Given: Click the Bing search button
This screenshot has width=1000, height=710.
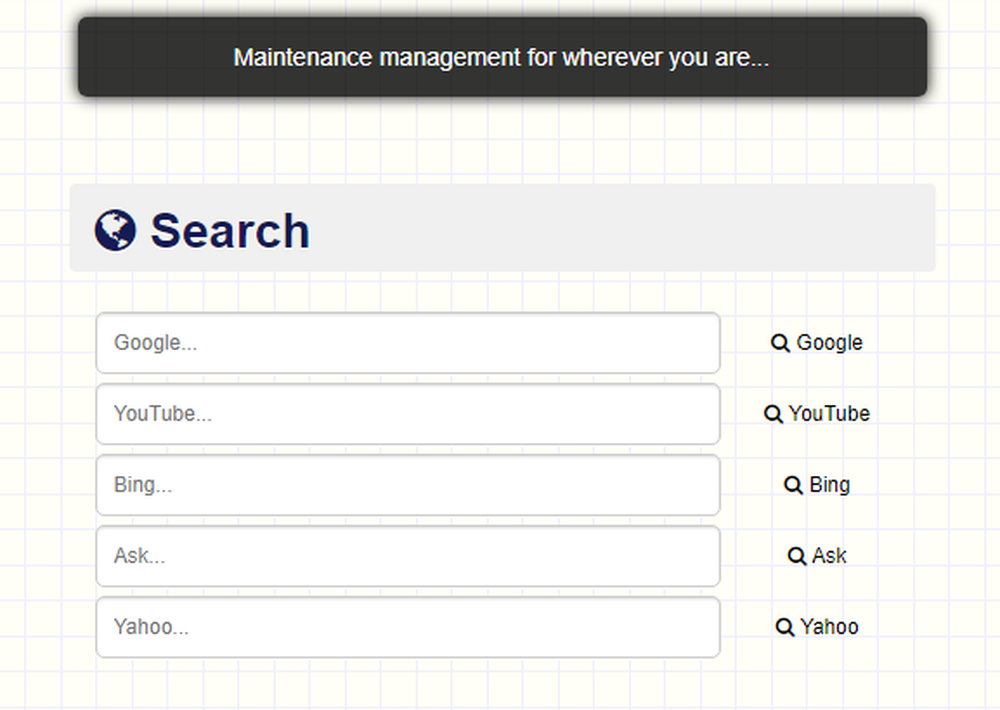Looking at the screenshot, I should tap(817, 485).
